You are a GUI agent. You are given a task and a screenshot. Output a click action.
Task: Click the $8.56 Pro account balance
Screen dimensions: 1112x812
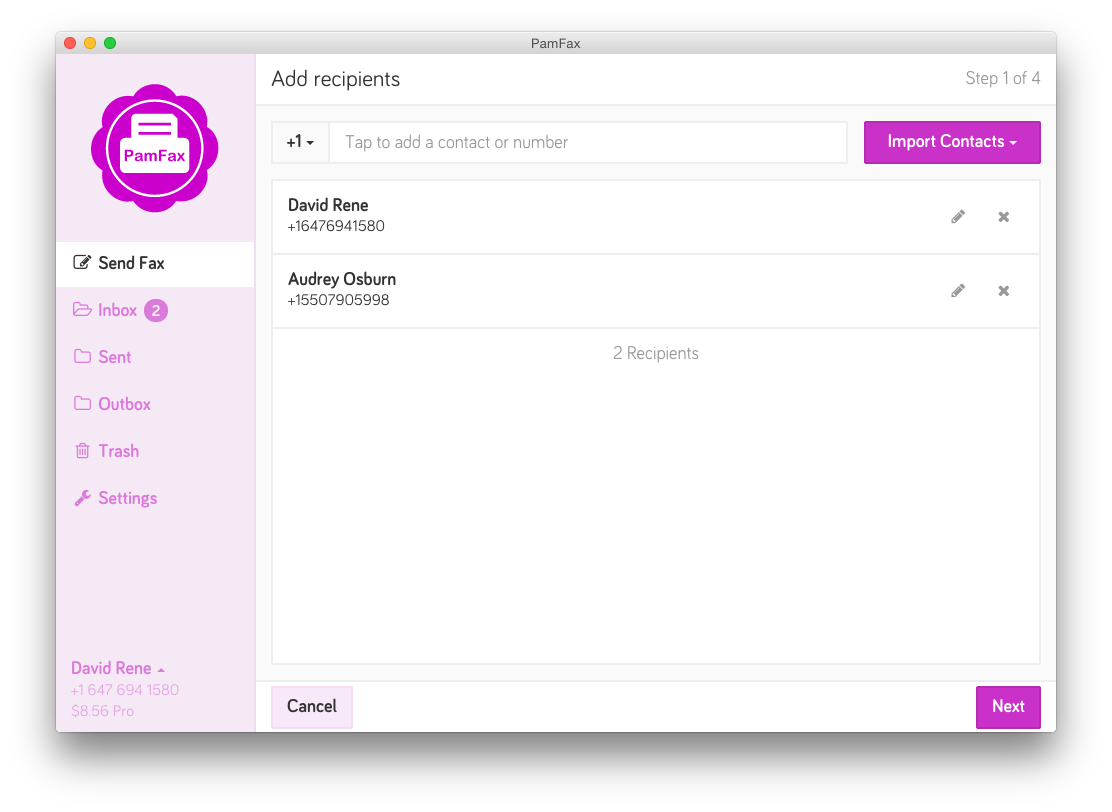coord(102,711)
